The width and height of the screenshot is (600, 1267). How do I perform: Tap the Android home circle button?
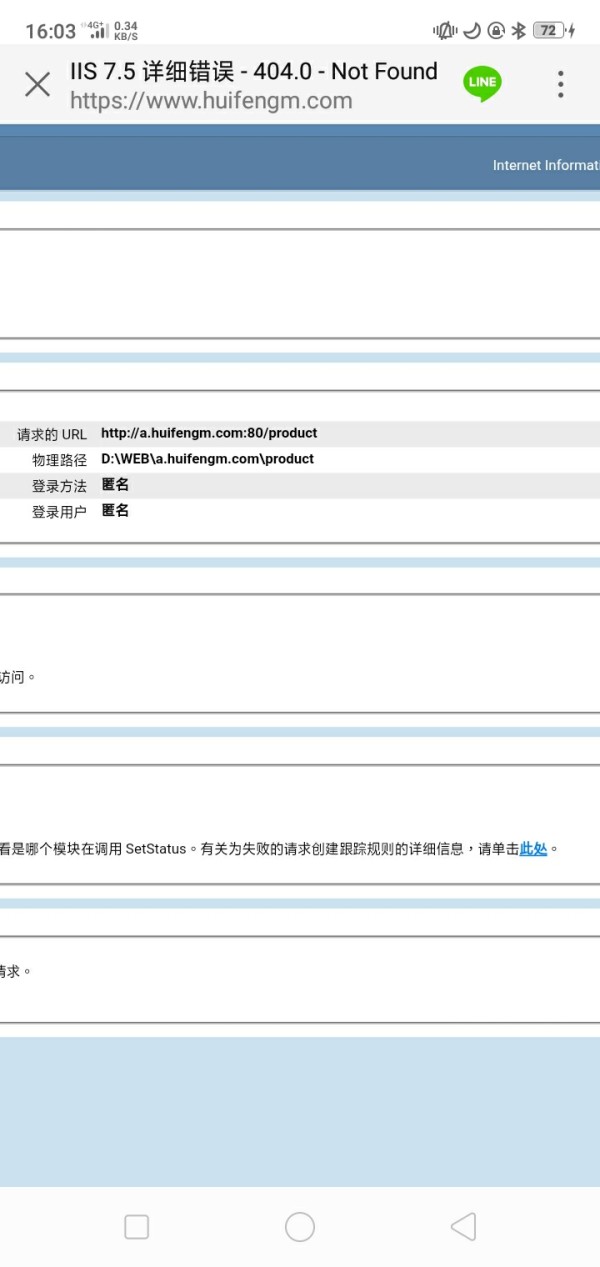(x=300, y=1227)
